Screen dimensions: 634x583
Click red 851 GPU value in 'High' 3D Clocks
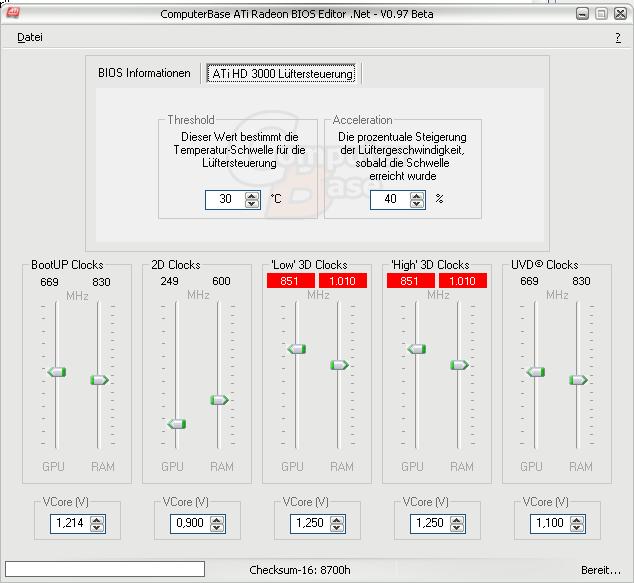[411, 281]
